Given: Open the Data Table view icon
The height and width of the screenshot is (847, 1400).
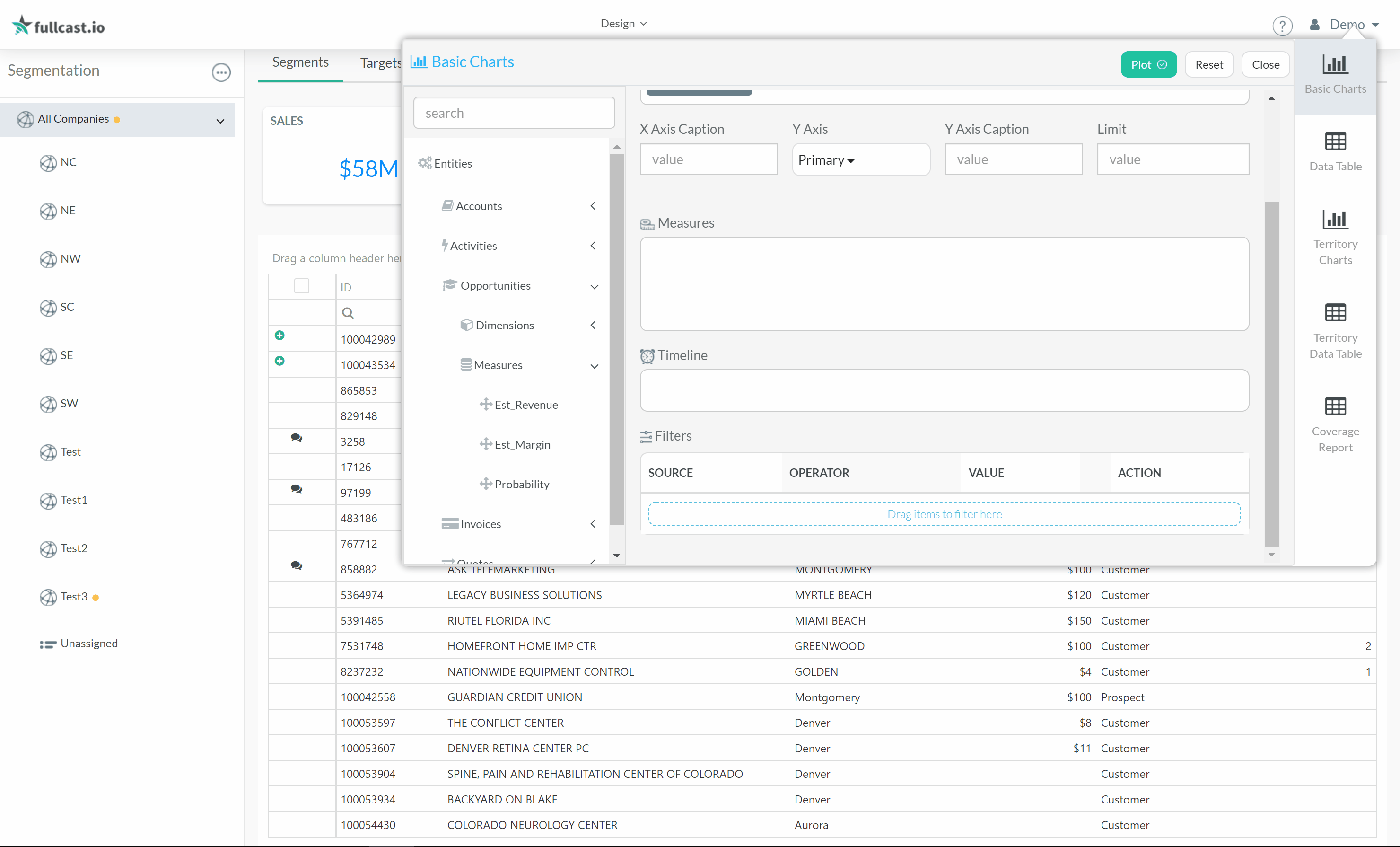Looking at the screenshot, I should [1335, 141].
